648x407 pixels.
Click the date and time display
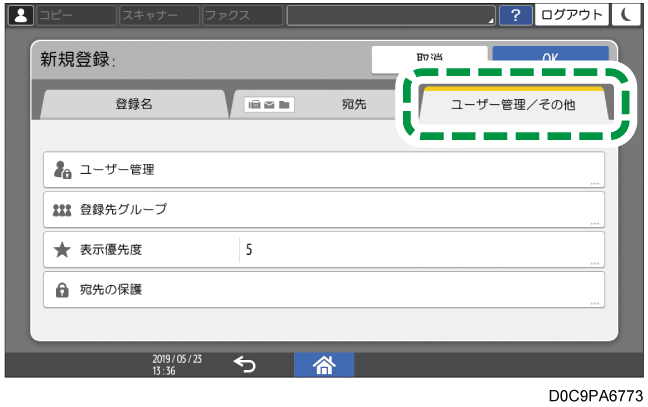(x=177, y=364)
